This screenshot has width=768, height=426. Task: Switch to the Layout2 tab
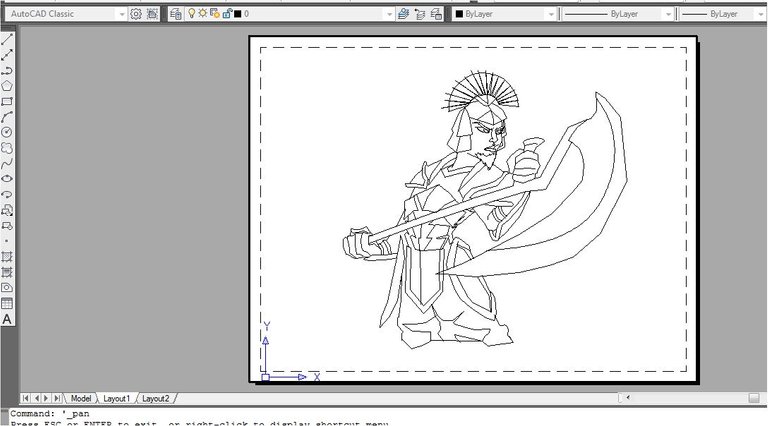(x=156, y=399)
